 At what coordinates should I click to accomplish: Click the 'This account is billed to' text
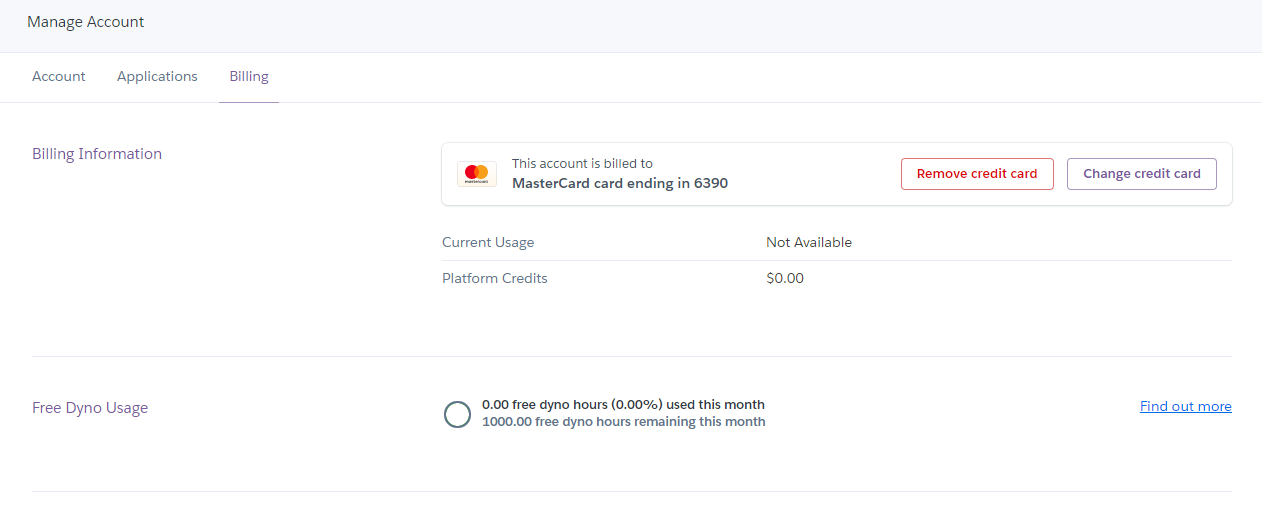582,163
